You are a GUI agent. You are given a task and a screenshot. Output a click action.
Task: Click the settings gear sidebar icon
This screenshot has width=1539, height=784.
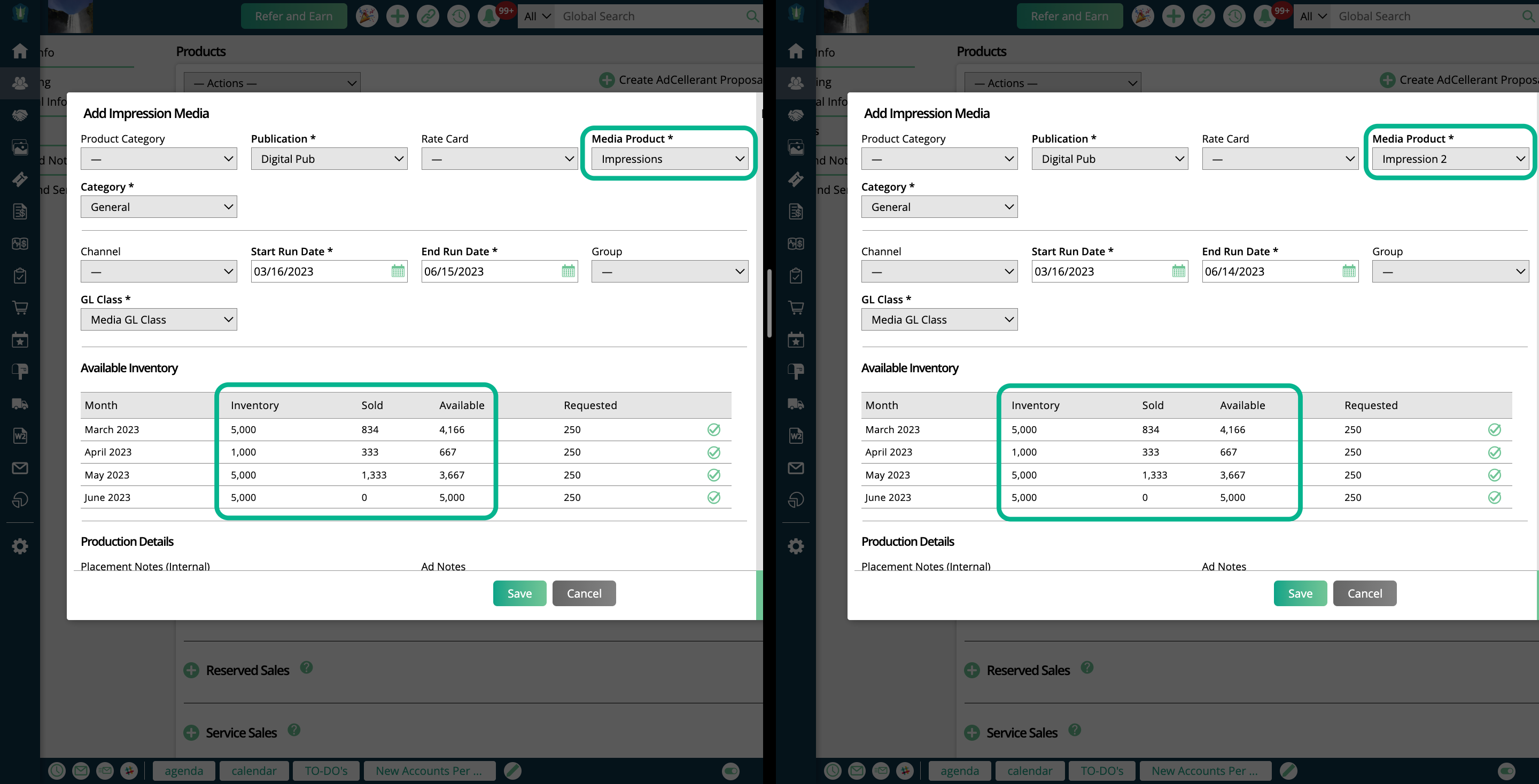[x=19, y=546]
